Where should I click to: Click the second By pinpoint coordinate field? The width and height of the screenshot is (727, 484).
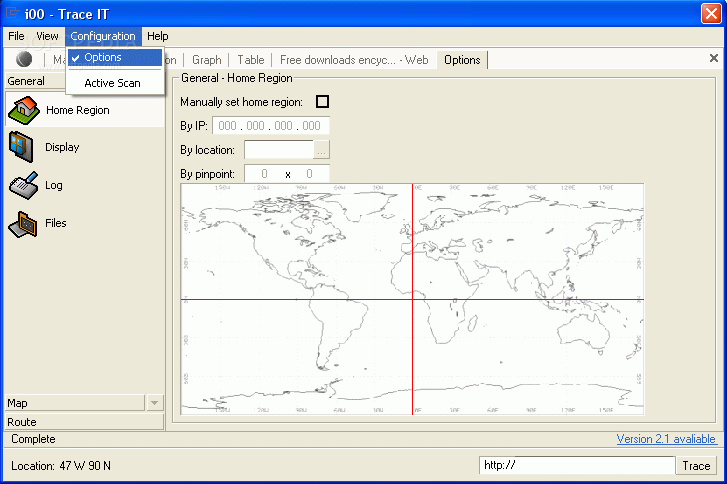coord(310,174)
